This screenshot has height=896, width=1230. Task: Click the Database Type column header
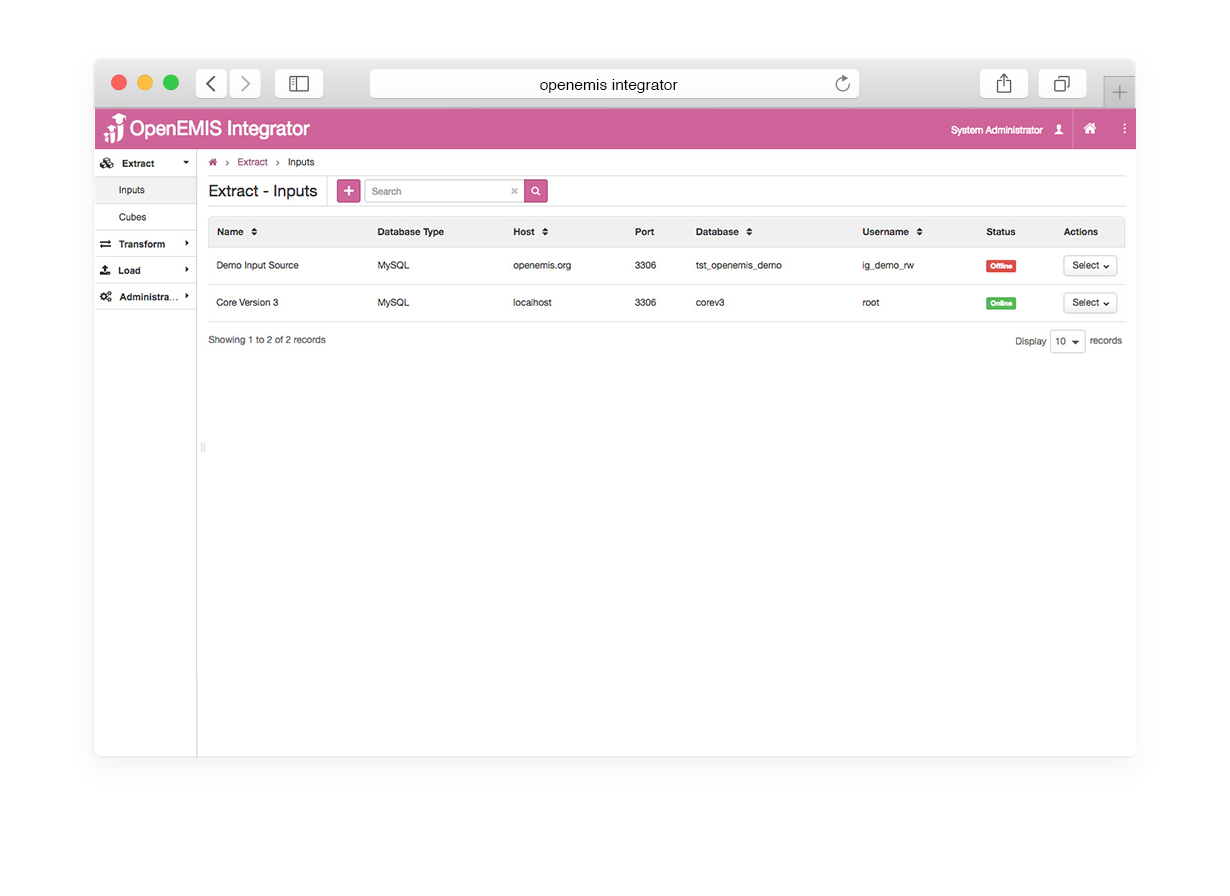410,232
